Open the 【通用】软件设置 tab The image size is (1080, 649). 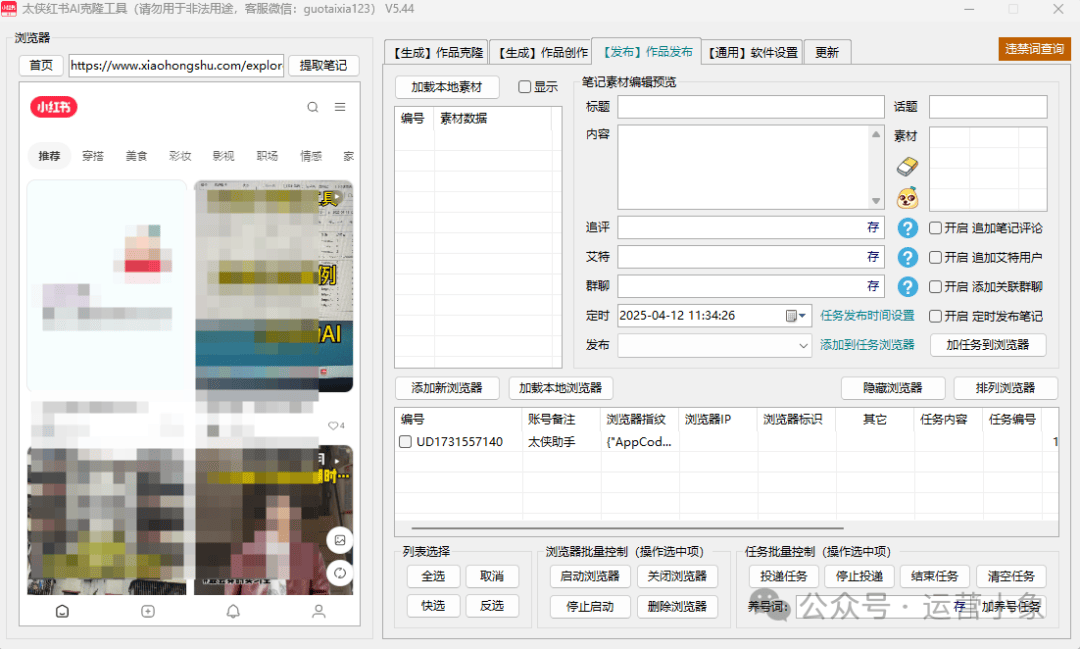[x=752, y=52]
